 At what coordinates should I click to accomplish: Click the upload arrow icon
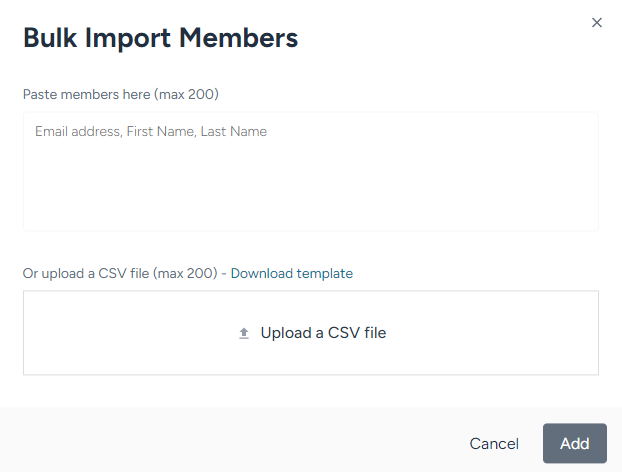[x=244, y=333]
